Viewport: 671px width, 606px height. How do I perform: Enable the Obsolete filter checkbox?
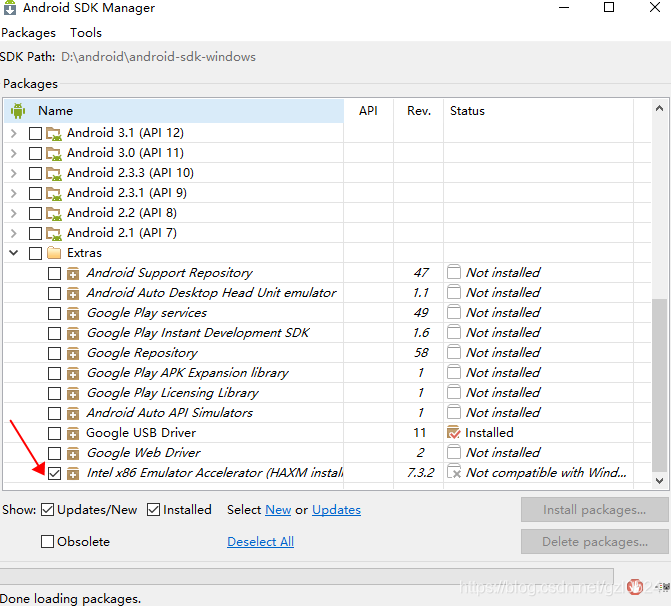48,542
